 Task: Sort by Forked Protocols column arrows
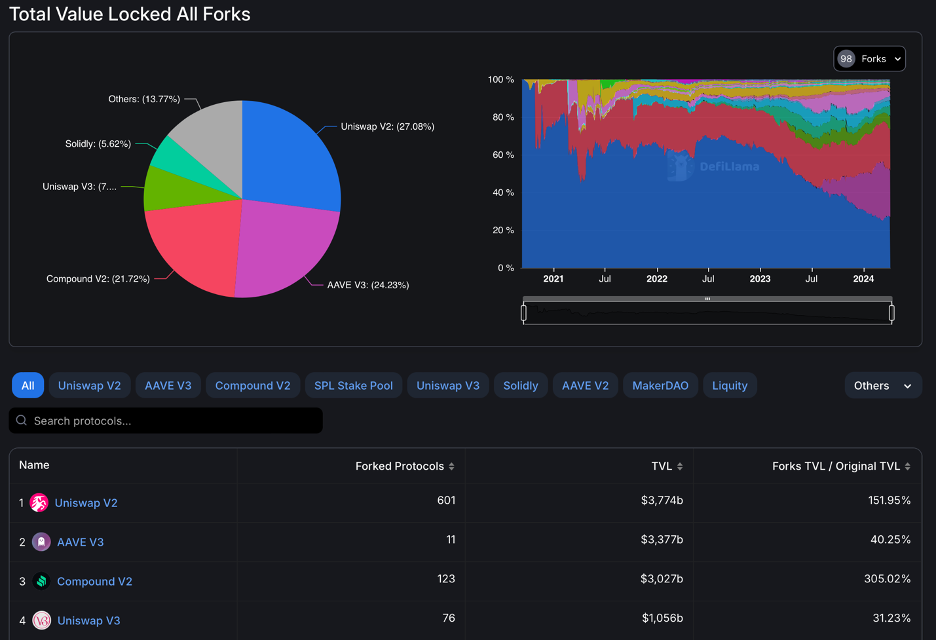coord(452,466)
